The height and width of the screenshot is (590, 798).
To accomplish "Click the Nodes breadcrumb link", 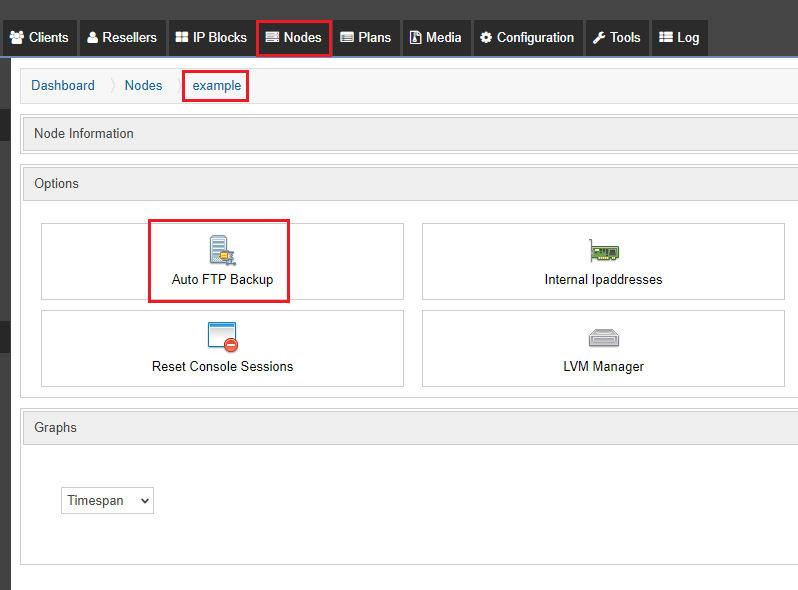I will coord(144,86).
